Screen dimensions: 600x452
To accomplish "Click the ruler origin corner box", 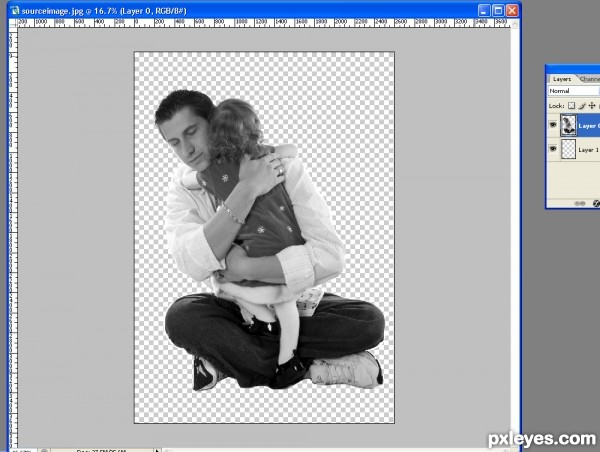I will [13, 23].
